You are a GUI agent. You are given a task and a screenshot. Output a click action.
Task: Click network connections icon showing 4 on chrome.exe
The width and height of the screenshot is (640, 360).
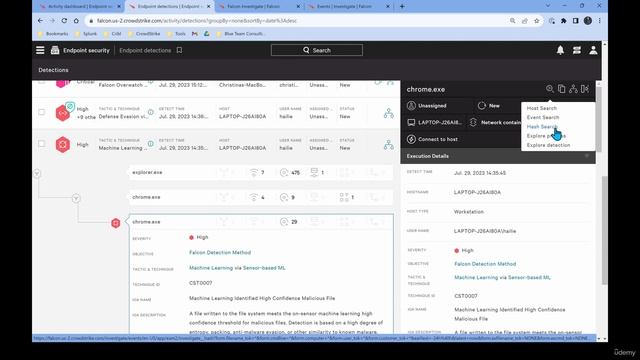[x=253, y=198]
